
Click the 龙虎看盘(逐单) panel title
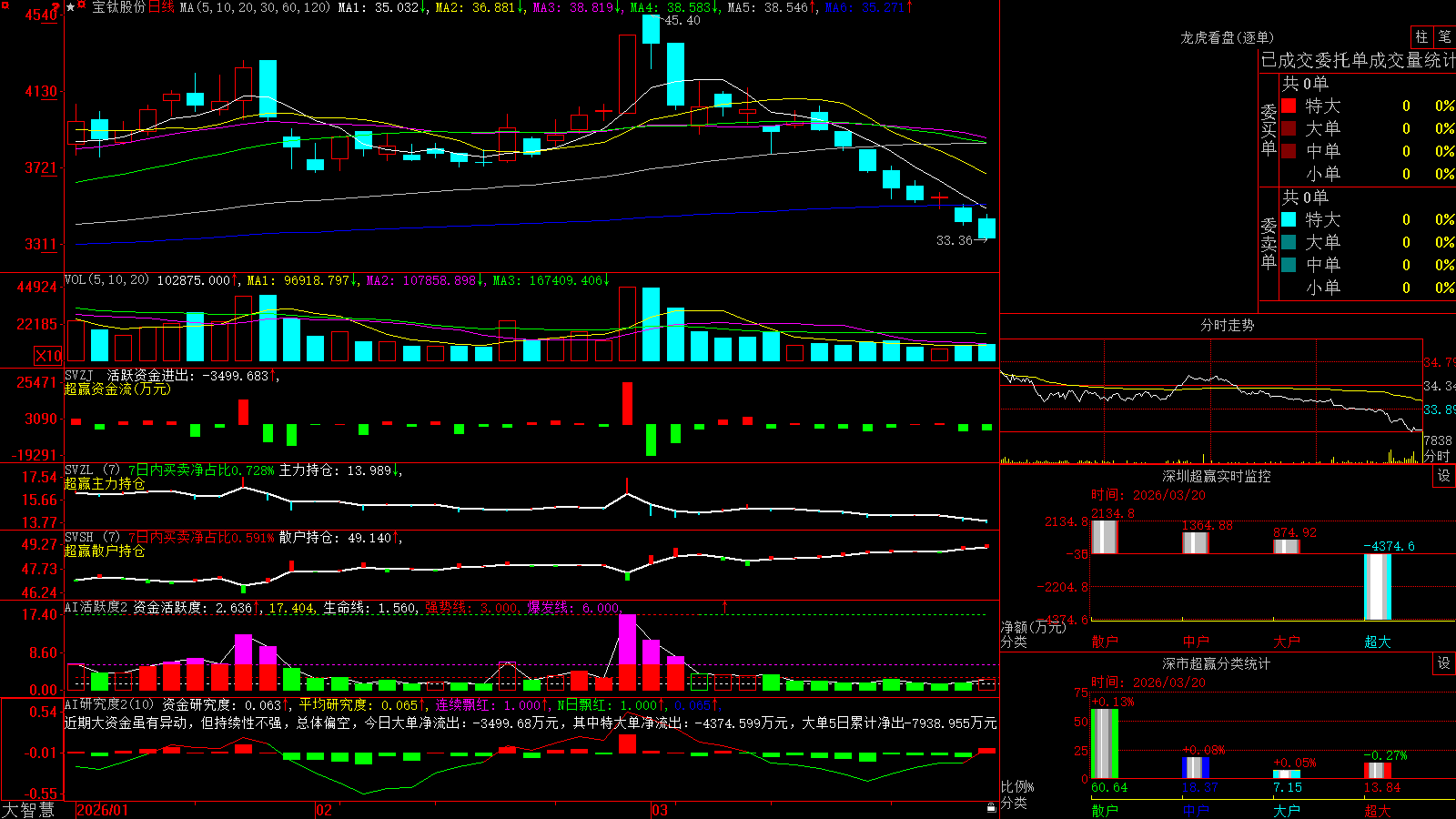pos(1227,37)
